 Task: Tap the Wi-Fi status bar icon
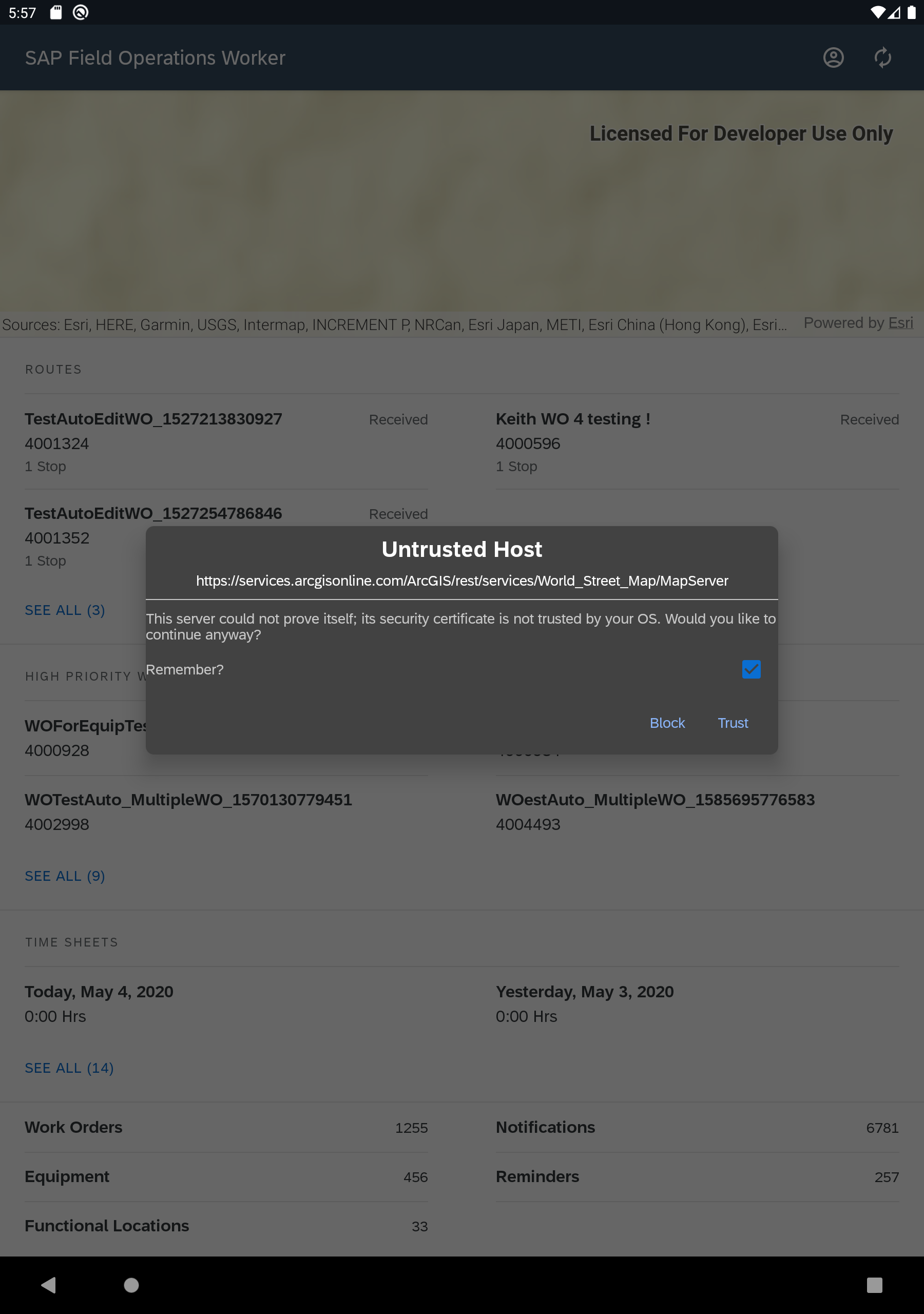coord(877,12)
